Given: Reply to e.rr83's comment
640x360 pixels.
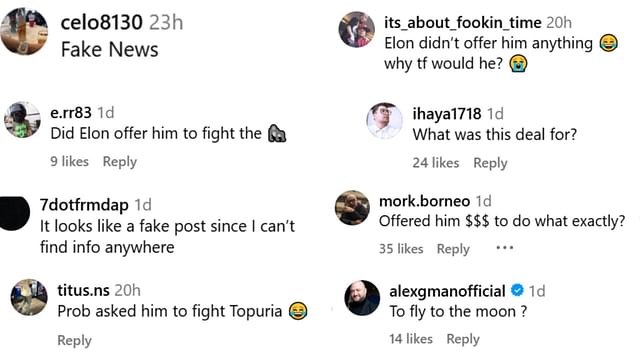Looking at the screenshot, I should pyautogui.click(x=120, y=162).
